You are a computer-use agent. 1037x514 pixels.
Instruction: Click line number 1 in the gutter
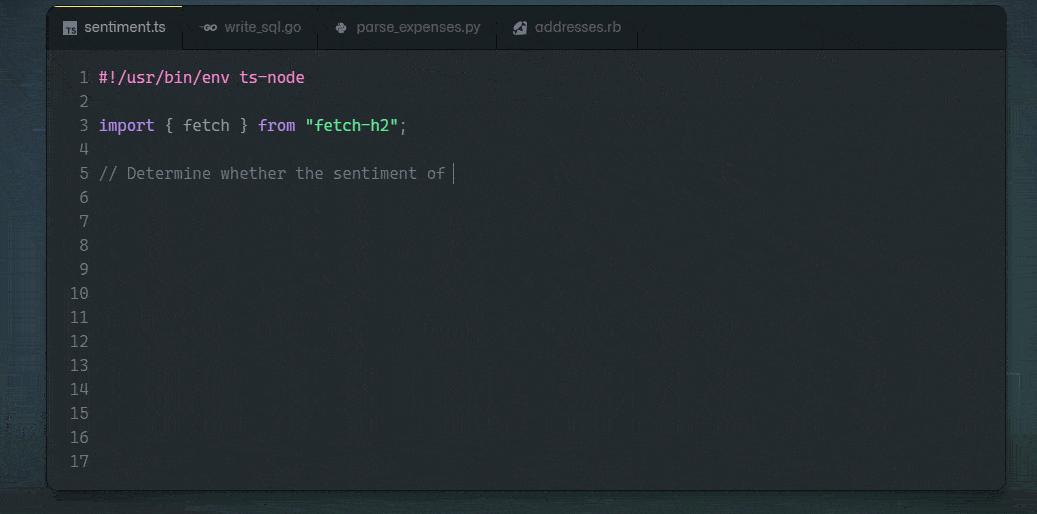click(83, 78)
